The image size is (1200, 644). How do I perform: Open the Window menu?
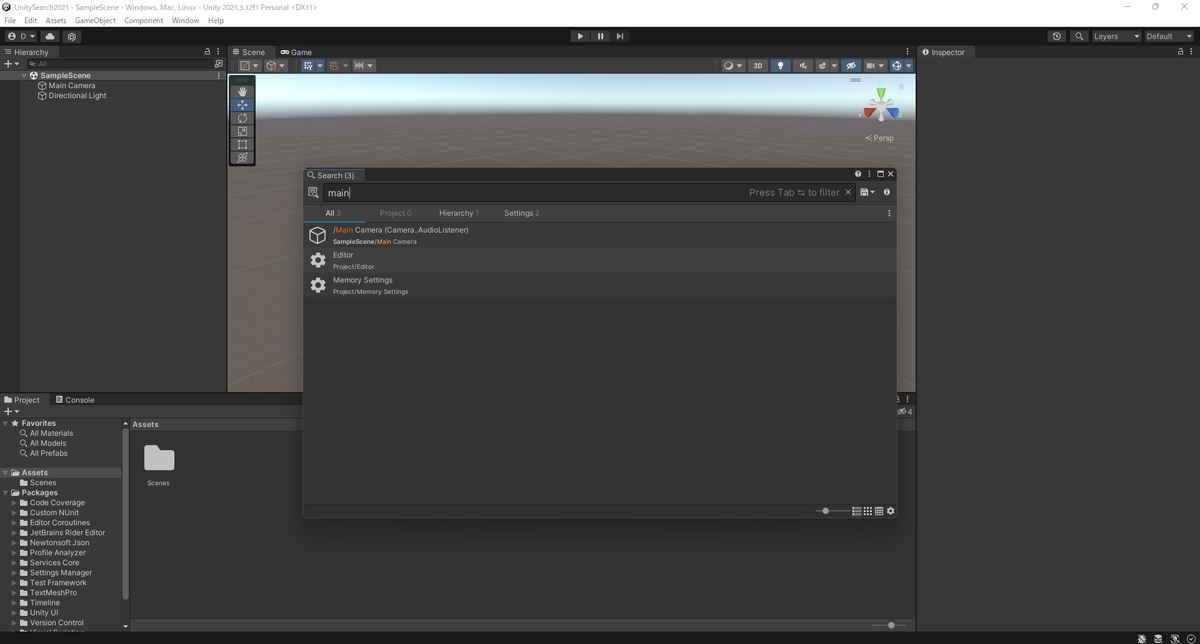[184, 20]
